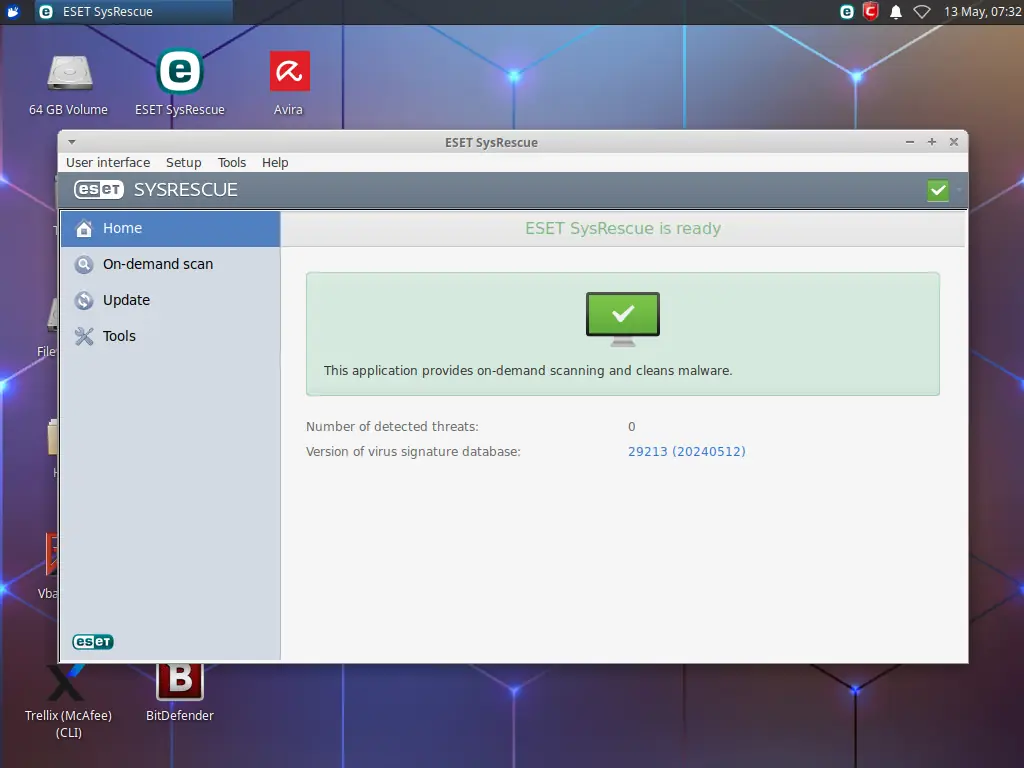Viewport: 1024px width, 768px height.
Task: Open the Tools wrench section
Action: pos(121,336)
